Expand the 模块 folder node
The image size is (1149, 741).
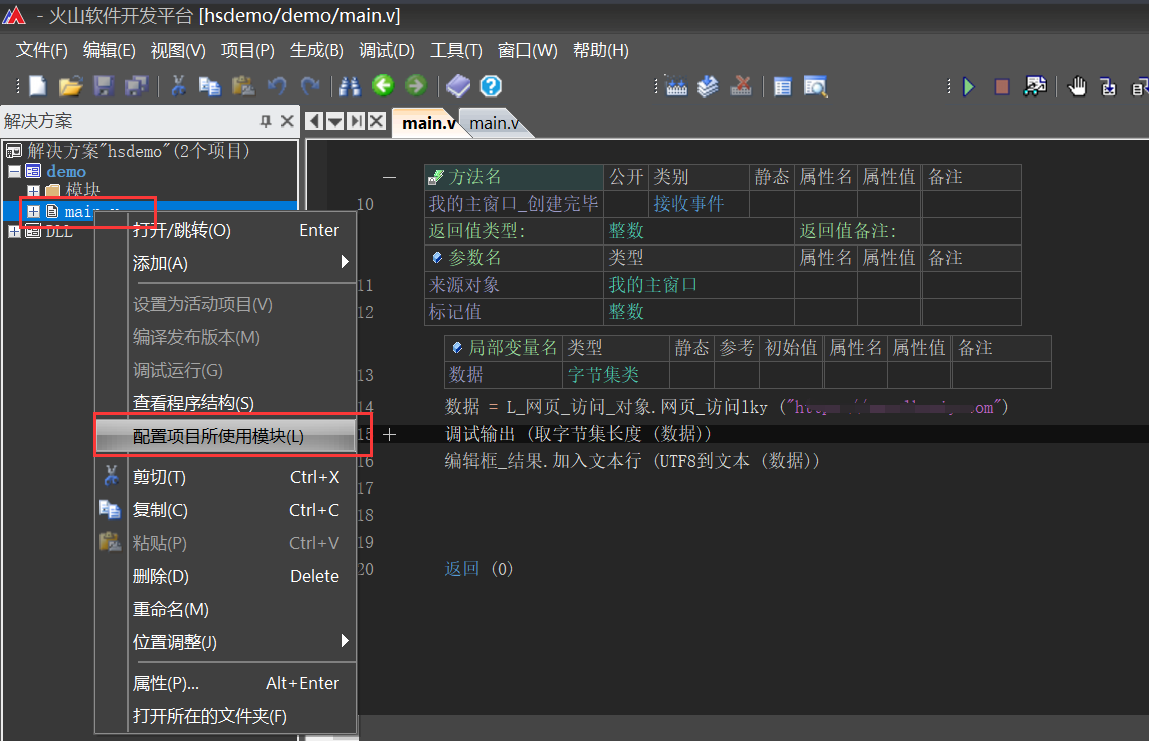pos(33,191)
